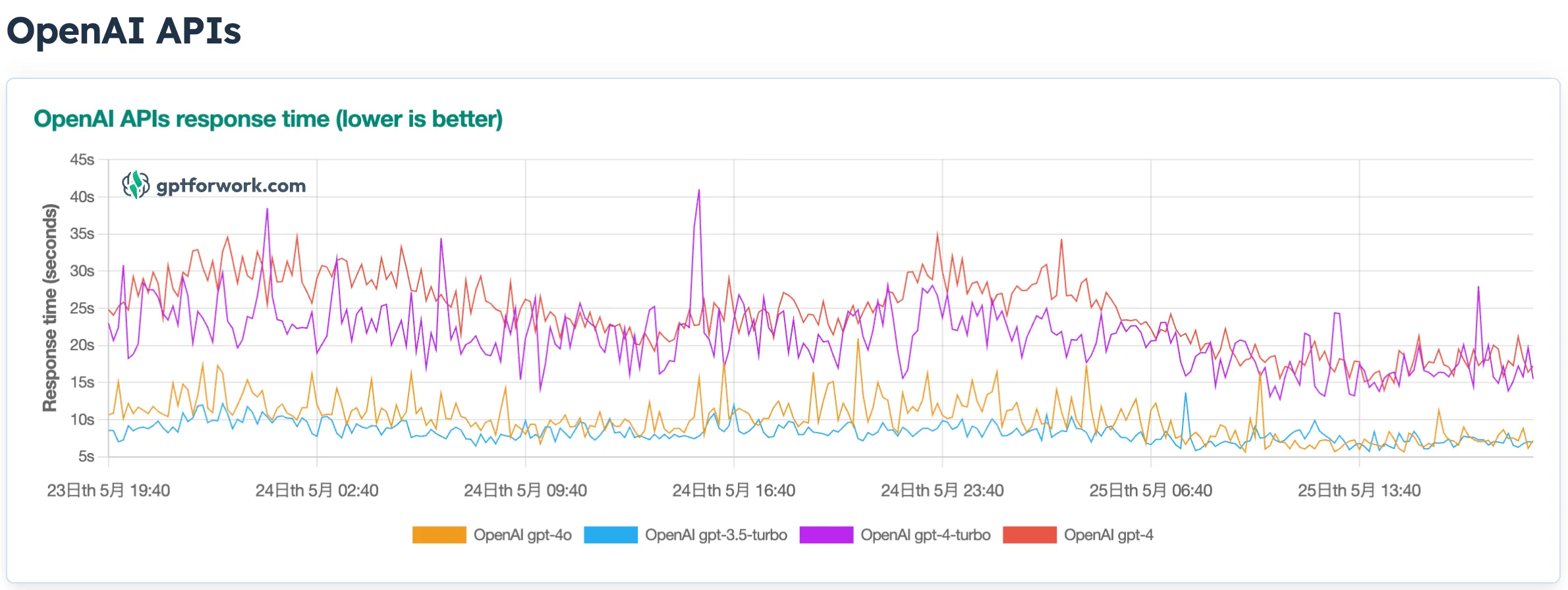Click the chart title about response time

[x=268, y=119]
